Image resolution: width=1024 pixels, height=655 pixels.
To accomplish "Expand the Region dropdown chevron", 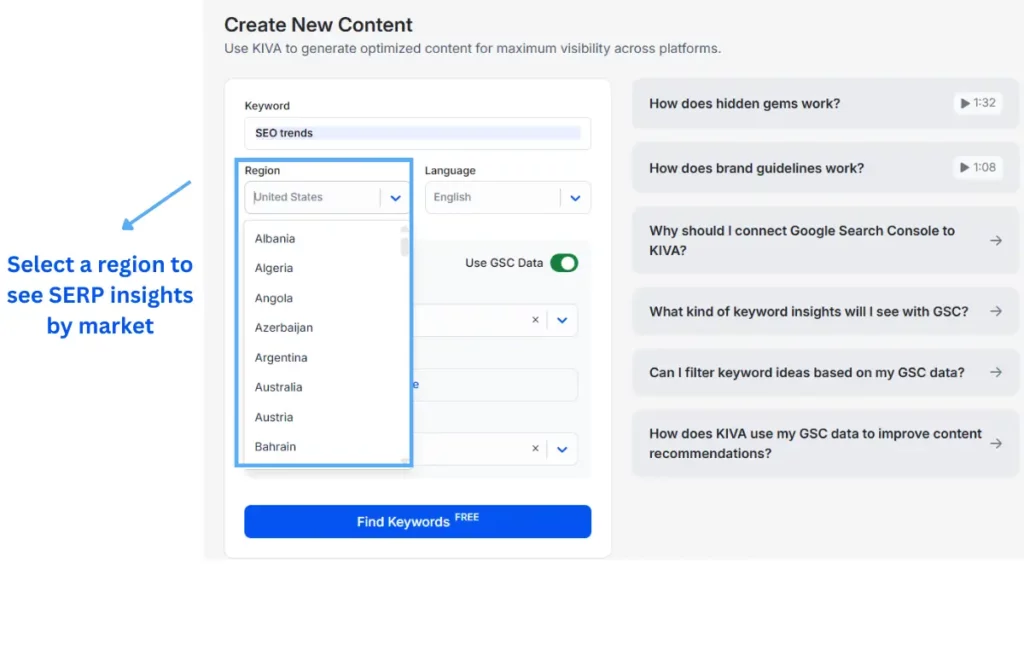I will pos(395,198).
